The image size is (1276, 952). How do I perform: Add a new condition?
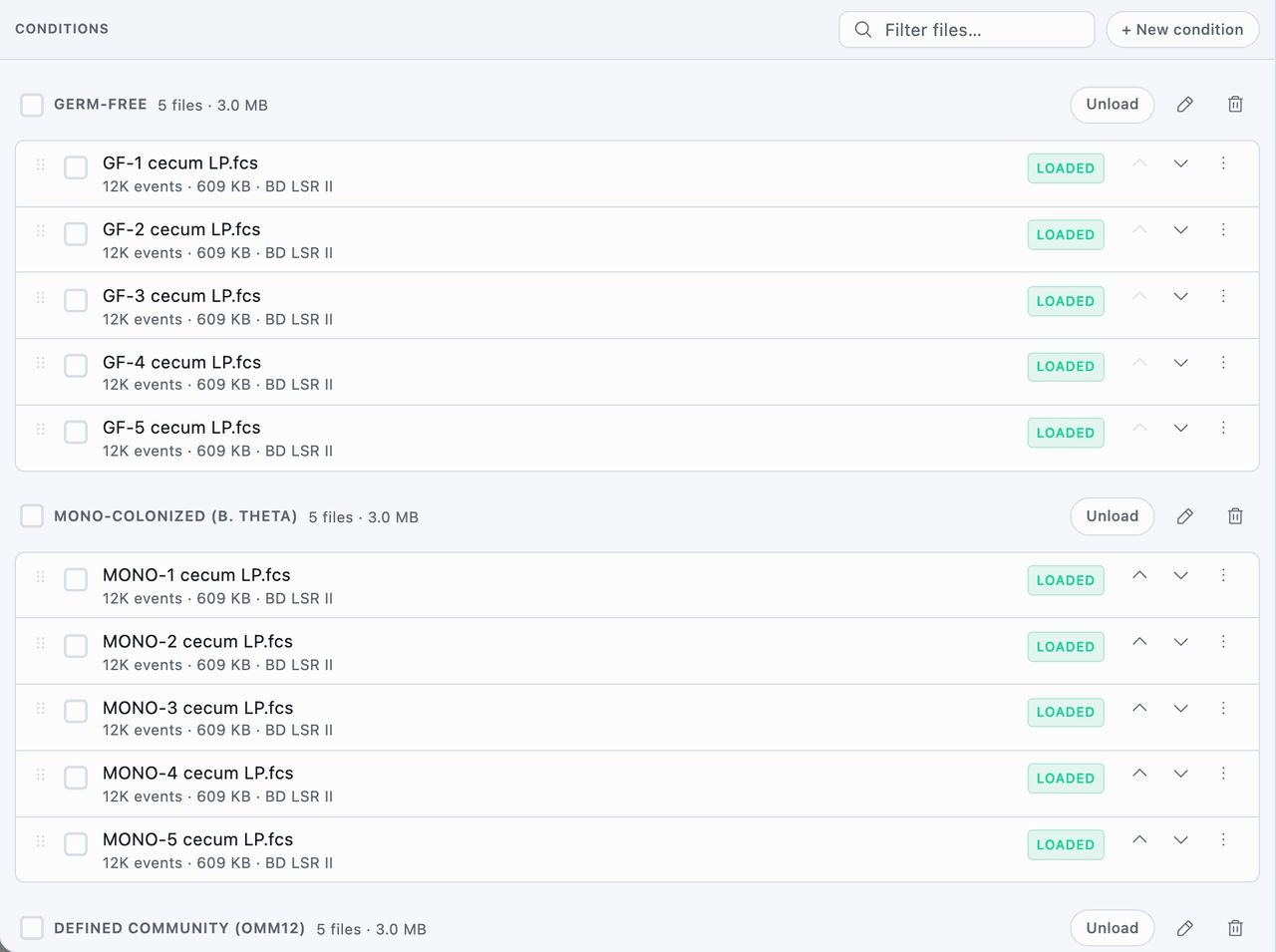click(x=1182, y=30)
